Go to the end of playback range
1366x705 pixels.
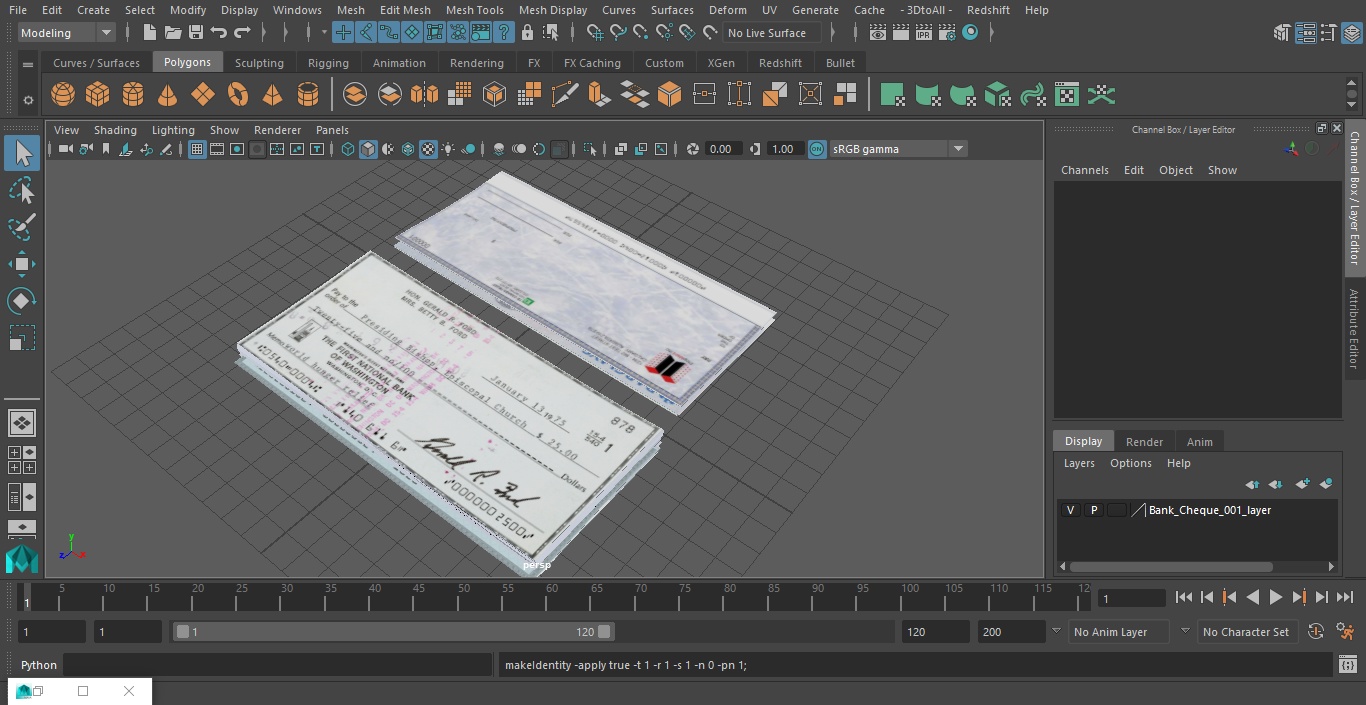[x=1344, y=597]
